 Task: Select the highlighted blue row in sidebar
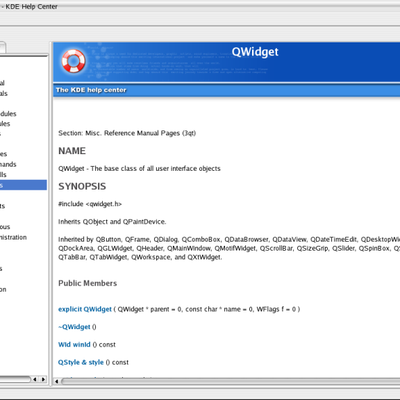pos(23,185)
